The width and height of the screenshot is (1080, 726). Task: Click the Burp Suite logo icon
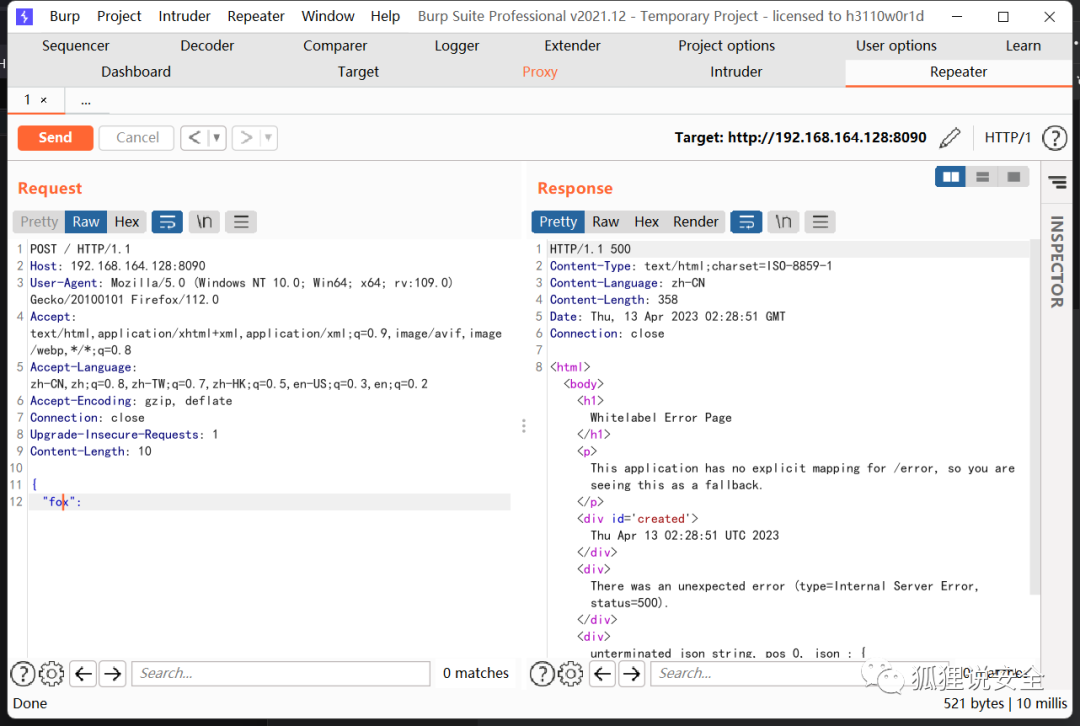tap(24, 16)
